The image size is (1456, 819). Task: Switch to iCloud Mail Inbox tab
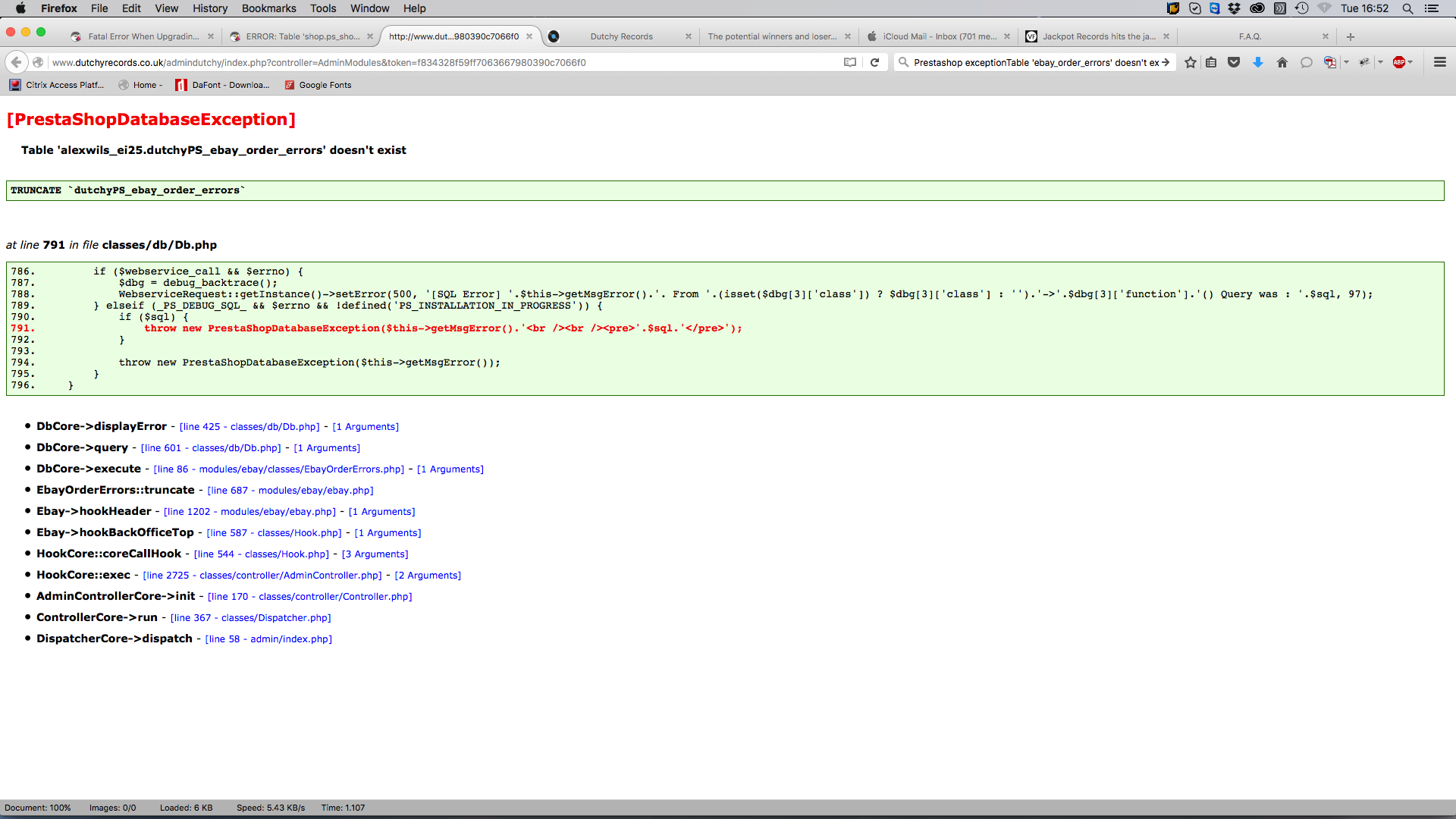pyautogui.click(x=939, y=36)
